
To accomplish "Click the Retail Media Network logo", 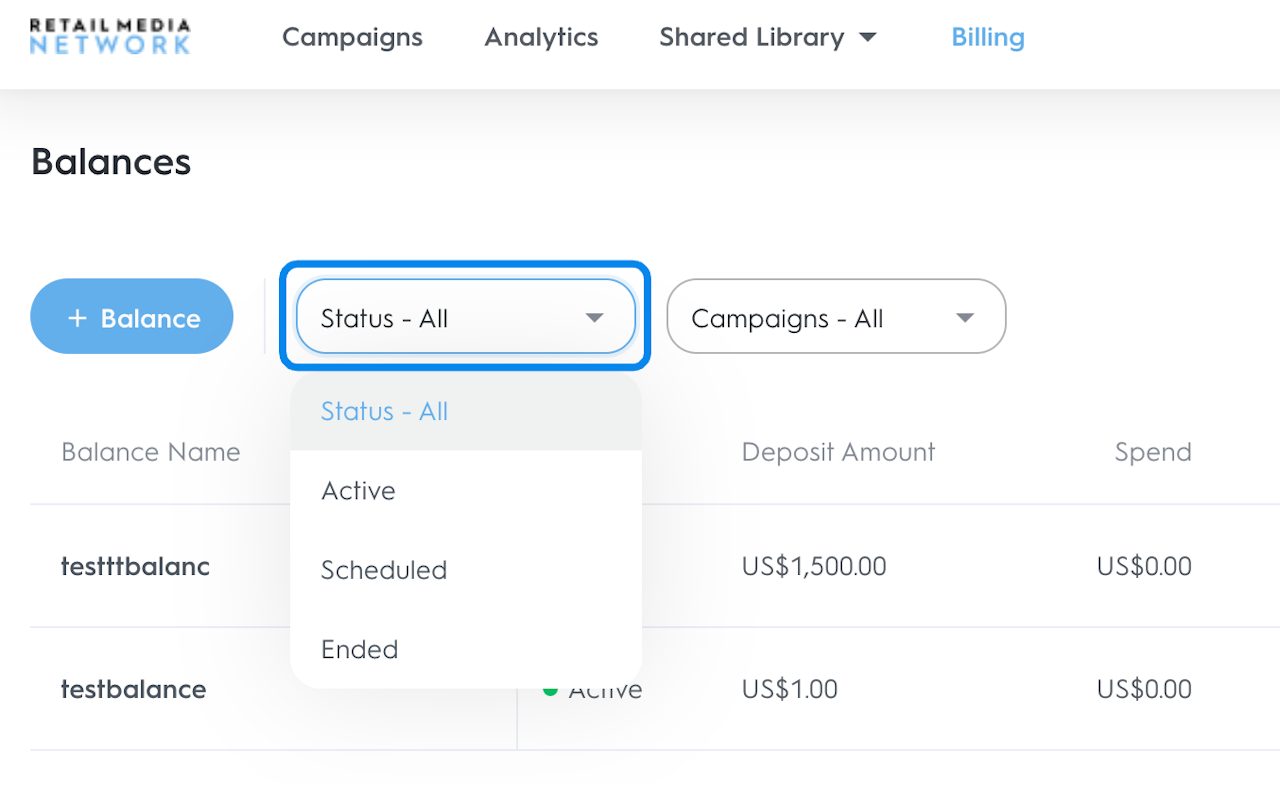I will tap(110, 36).
